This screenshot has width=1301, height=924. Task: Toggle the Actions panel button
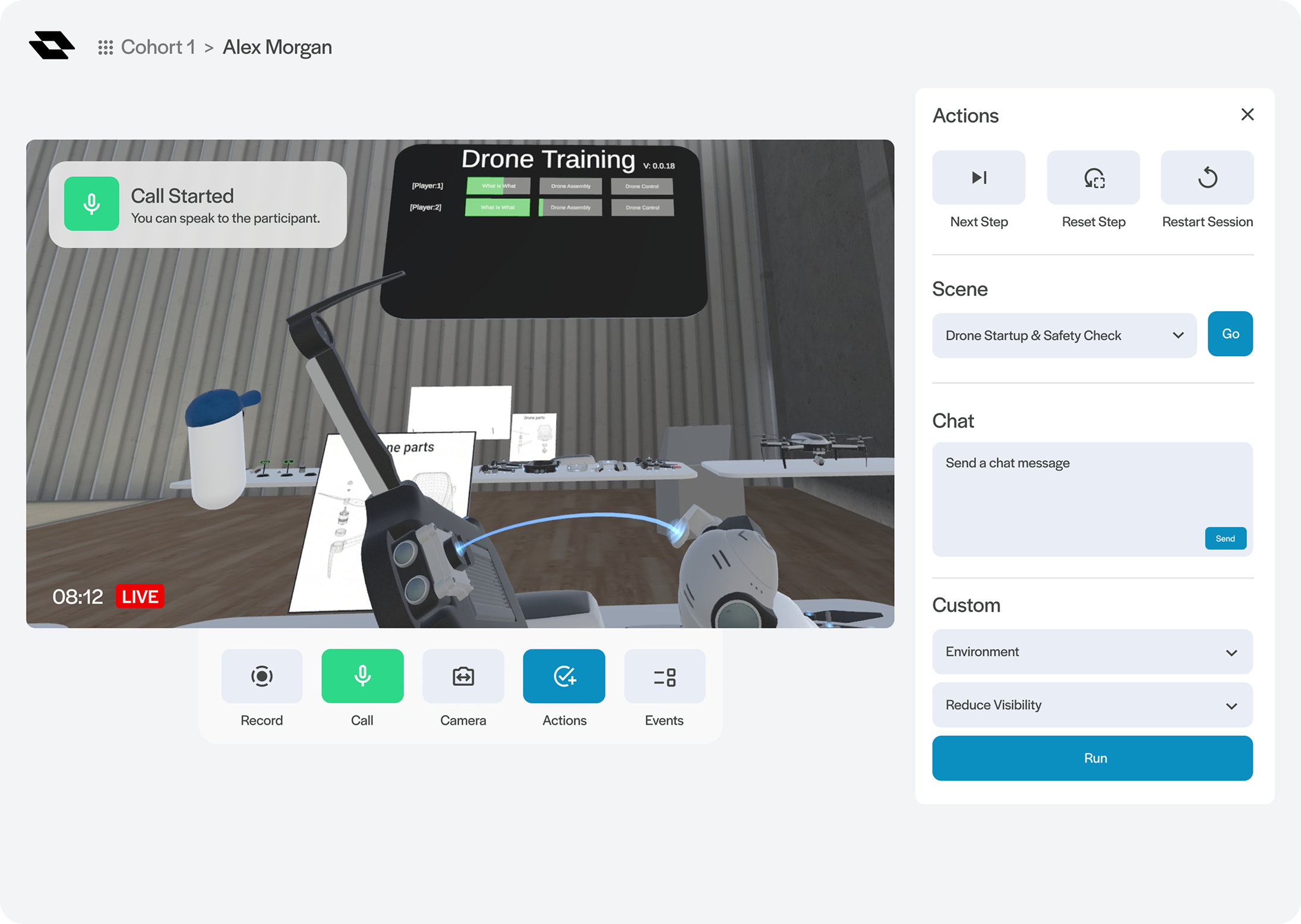pos(564,676)
